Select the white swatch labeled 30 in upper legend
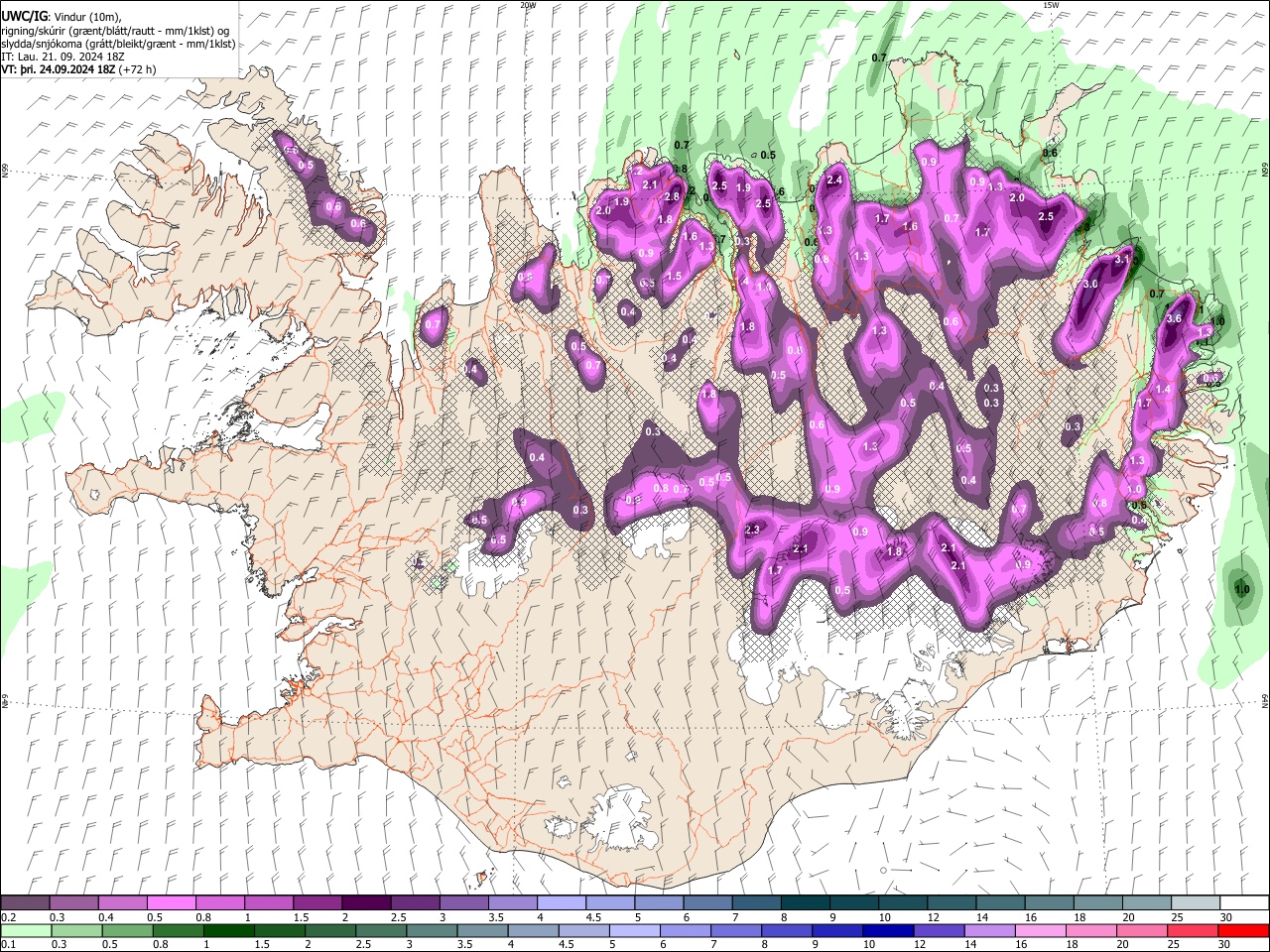Image resolution: width=1270 pixels, height=952 pixels. pos(1245,903)
